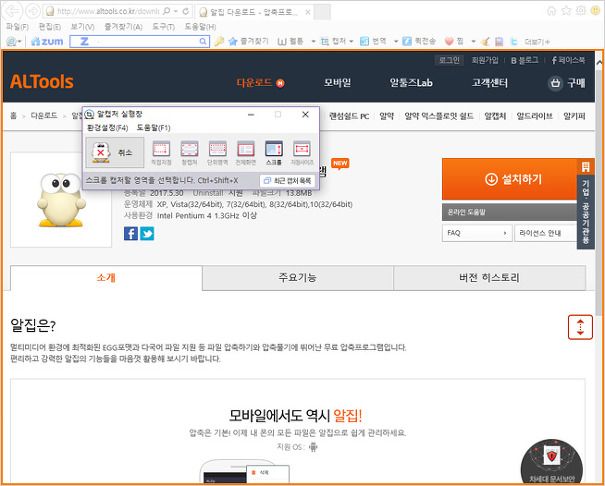The height and width of the screenshot is (486, 605).
Task: Open 도움말(F1) menu in ALCapture
Action: click(x=153, y=128)
